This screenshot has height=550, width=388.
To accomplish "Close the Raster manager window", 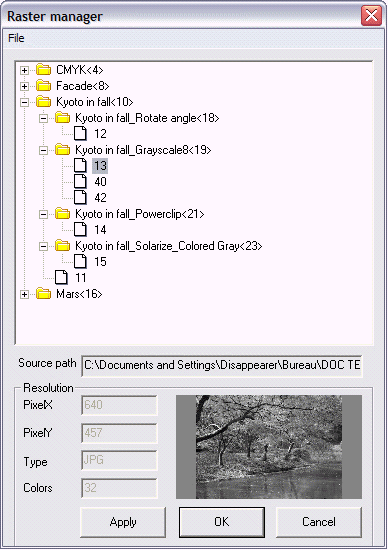I will [x=372, y=15].
